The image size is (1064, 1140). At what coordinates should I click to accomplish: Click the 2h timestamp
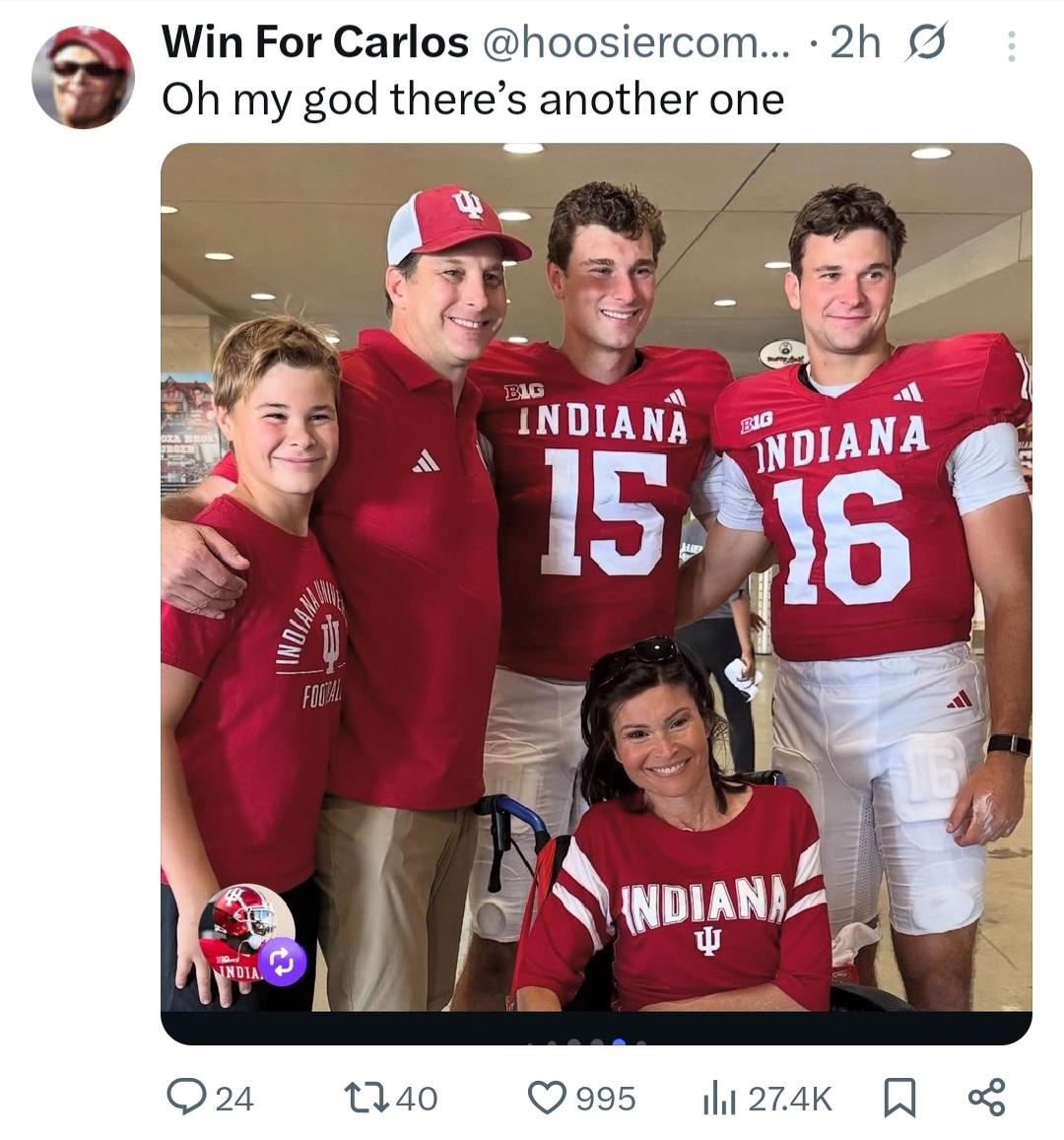pyautogui.click(x=855, y=42)
